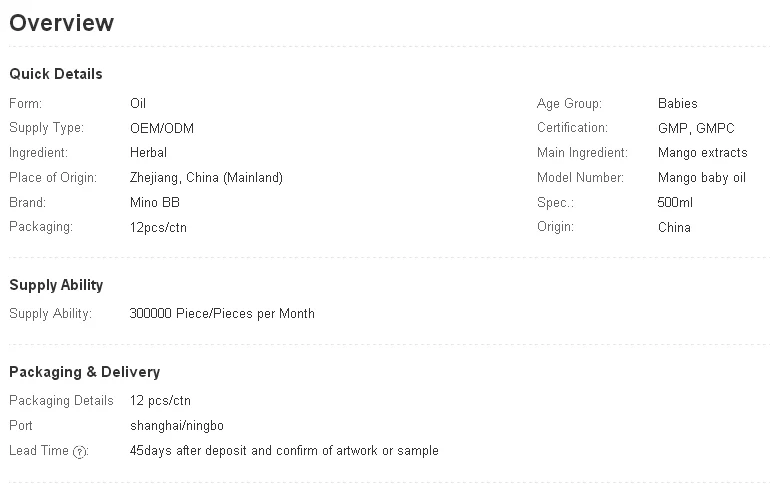Click the Supply Ability section heading

56,285
